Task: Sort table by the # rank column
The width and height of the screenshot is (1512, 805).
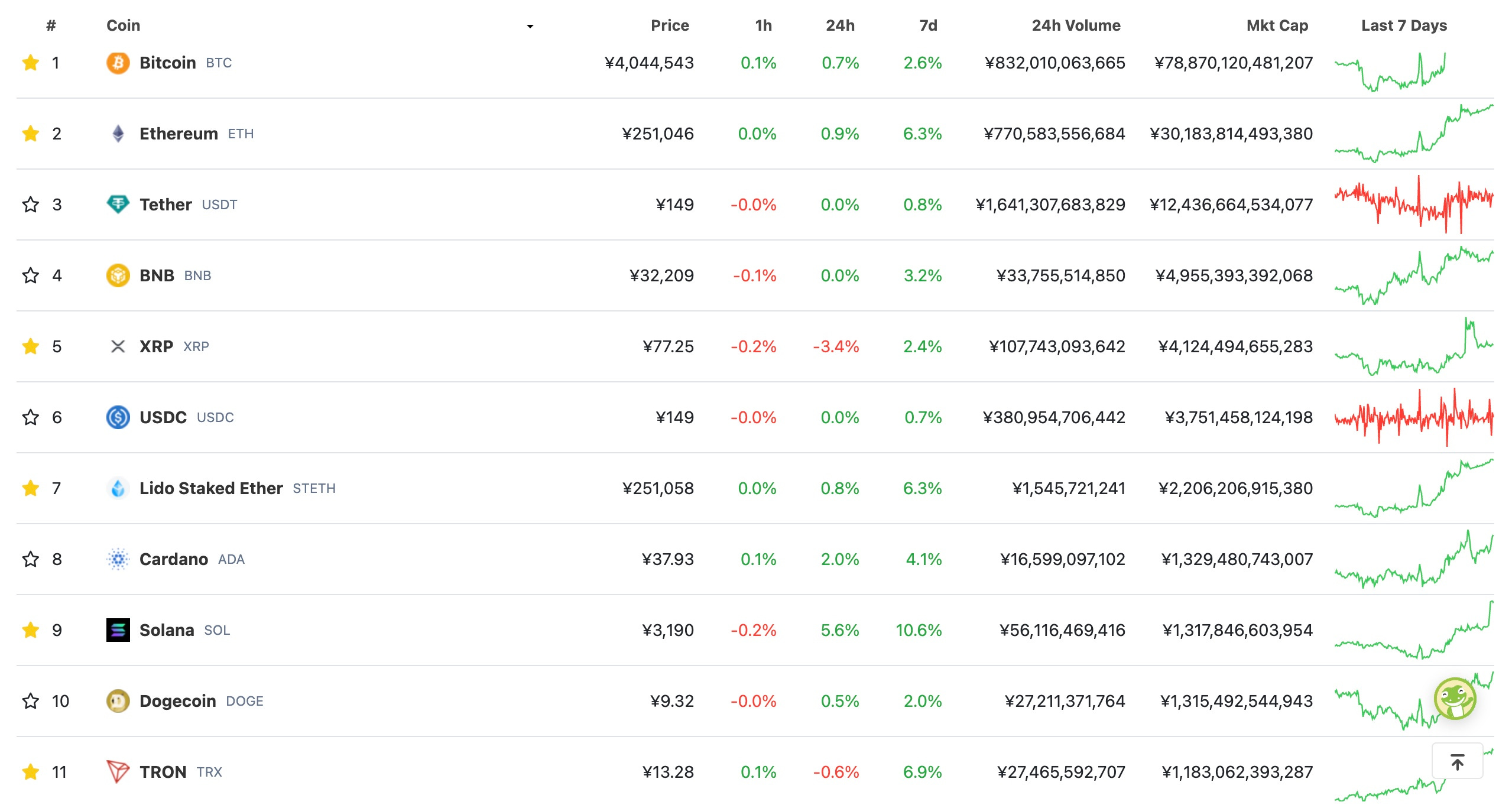Action: tap(51, 25)
